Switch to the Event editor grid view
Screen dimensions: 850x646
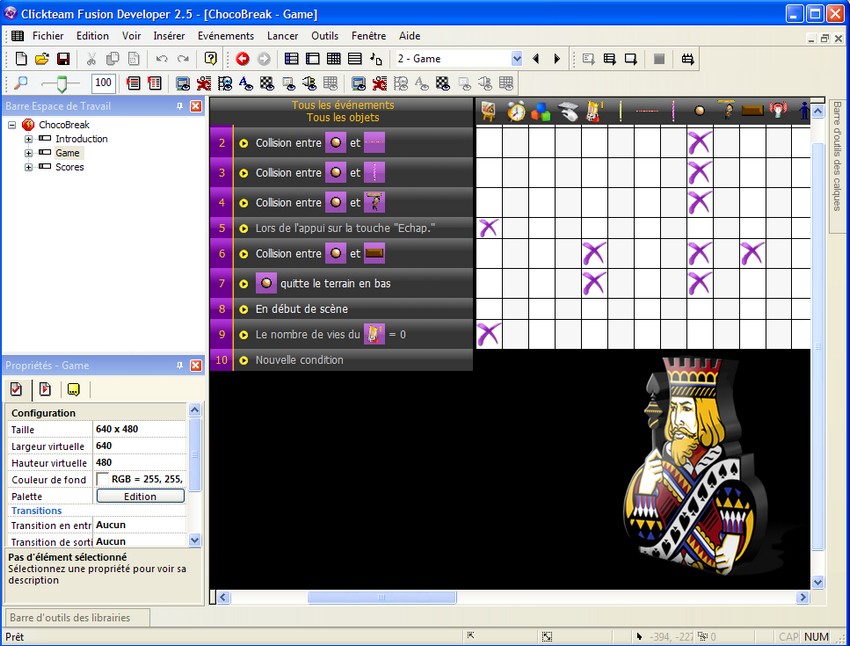coord(334,59)
